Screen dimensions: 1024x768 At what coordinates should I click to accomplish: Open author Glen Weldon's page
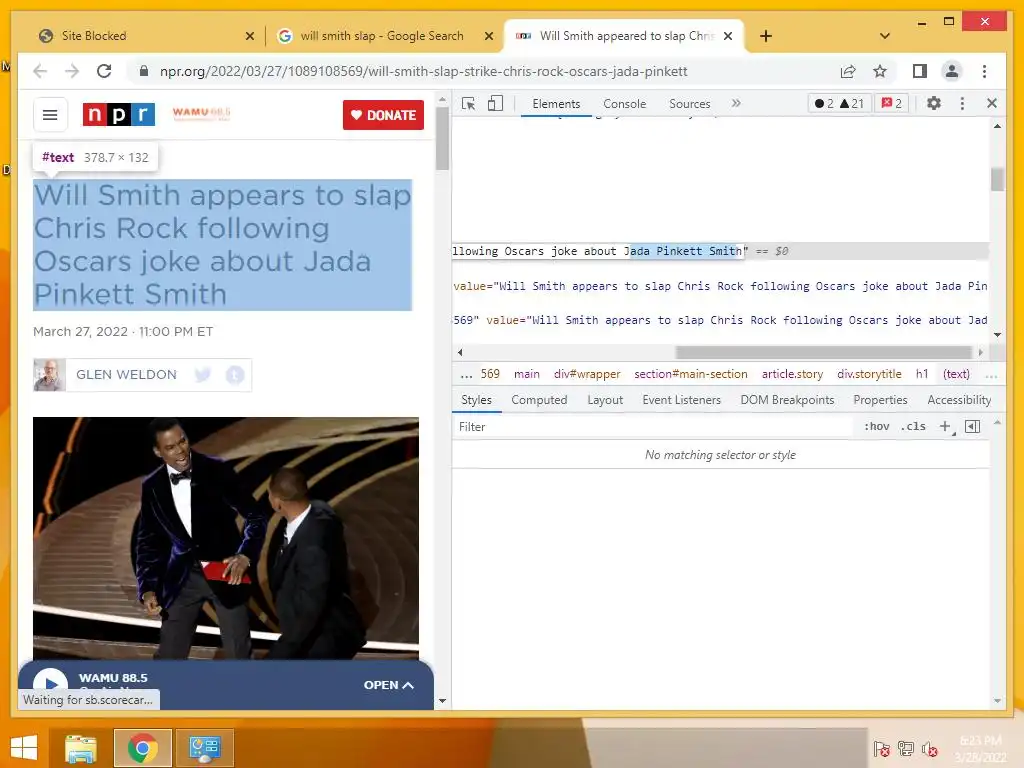click(x=126, y=374)
